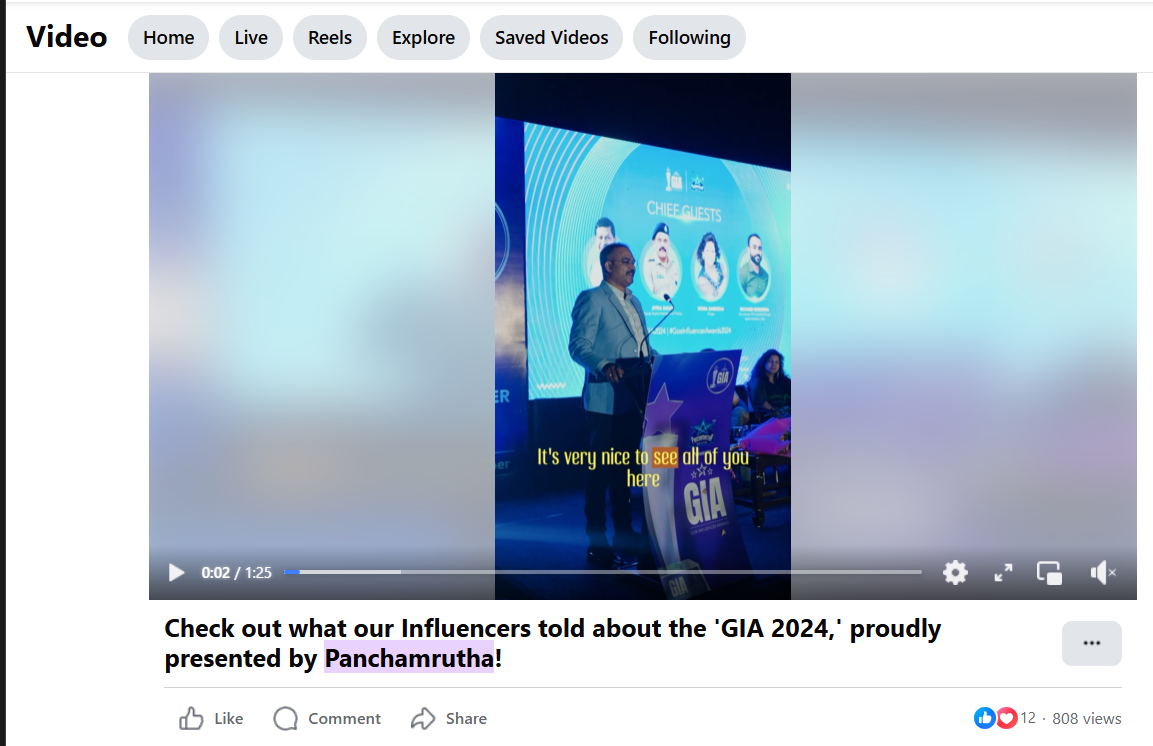Open the video settings gear
1153x746 pixels.
coord(955,573)
